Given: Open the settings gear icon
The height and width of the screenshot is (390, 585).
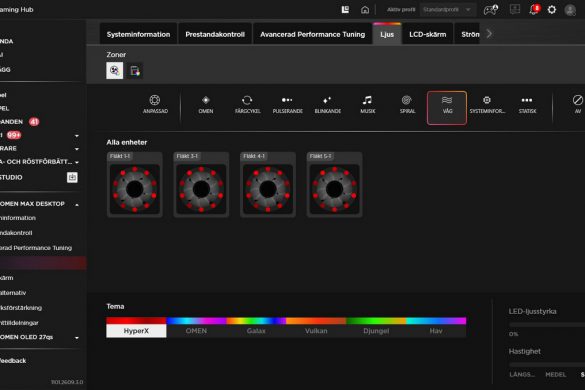Looking at the screenshot, I should click(x=551, y=10).
